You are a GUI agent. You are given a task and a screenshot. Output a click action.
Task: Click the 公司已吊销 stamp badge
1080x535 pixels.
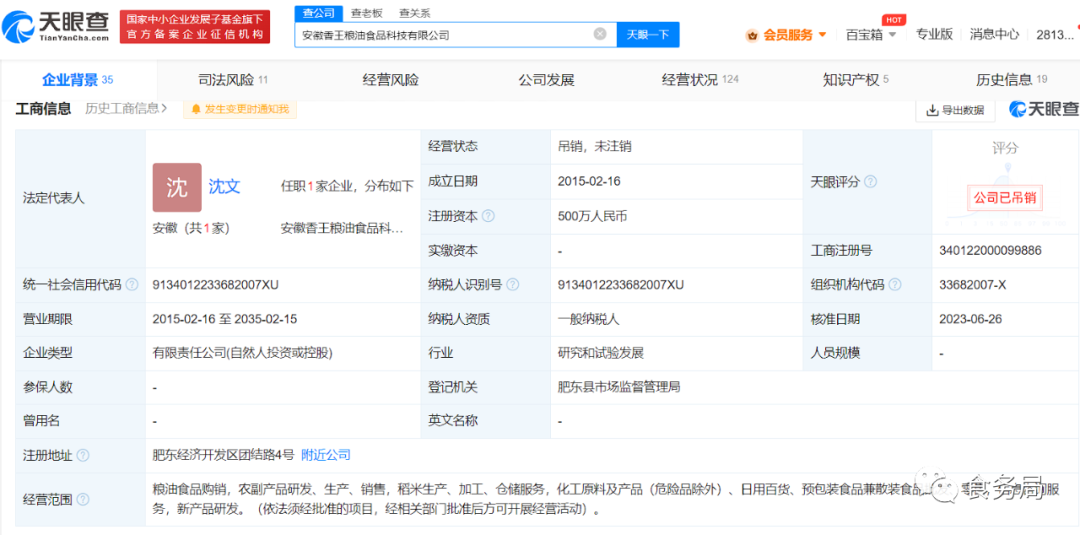coord(1005,198)
